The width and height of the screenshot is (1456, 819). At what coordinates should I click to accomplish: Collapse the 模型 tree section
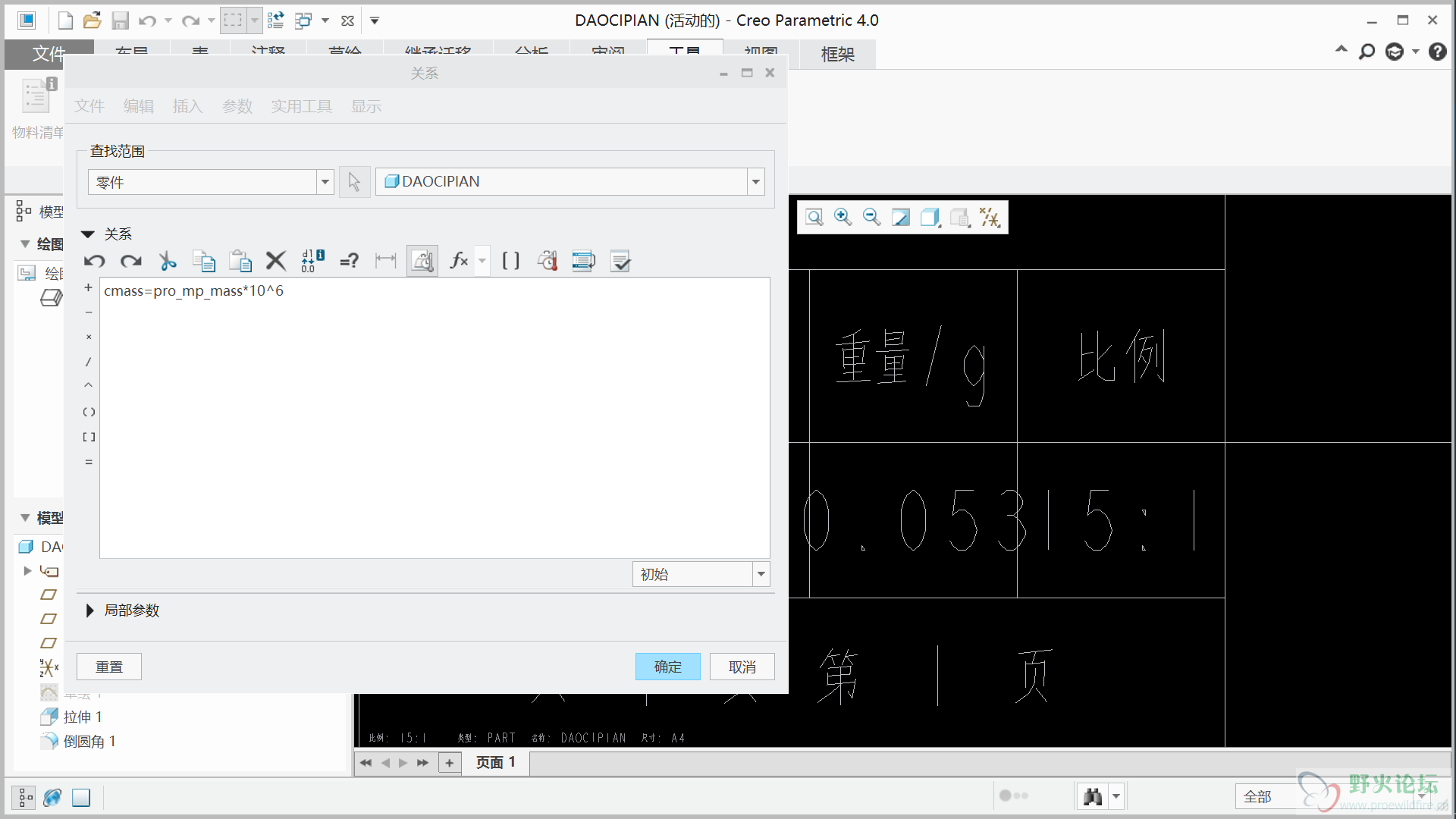click(x=25, y=518)
